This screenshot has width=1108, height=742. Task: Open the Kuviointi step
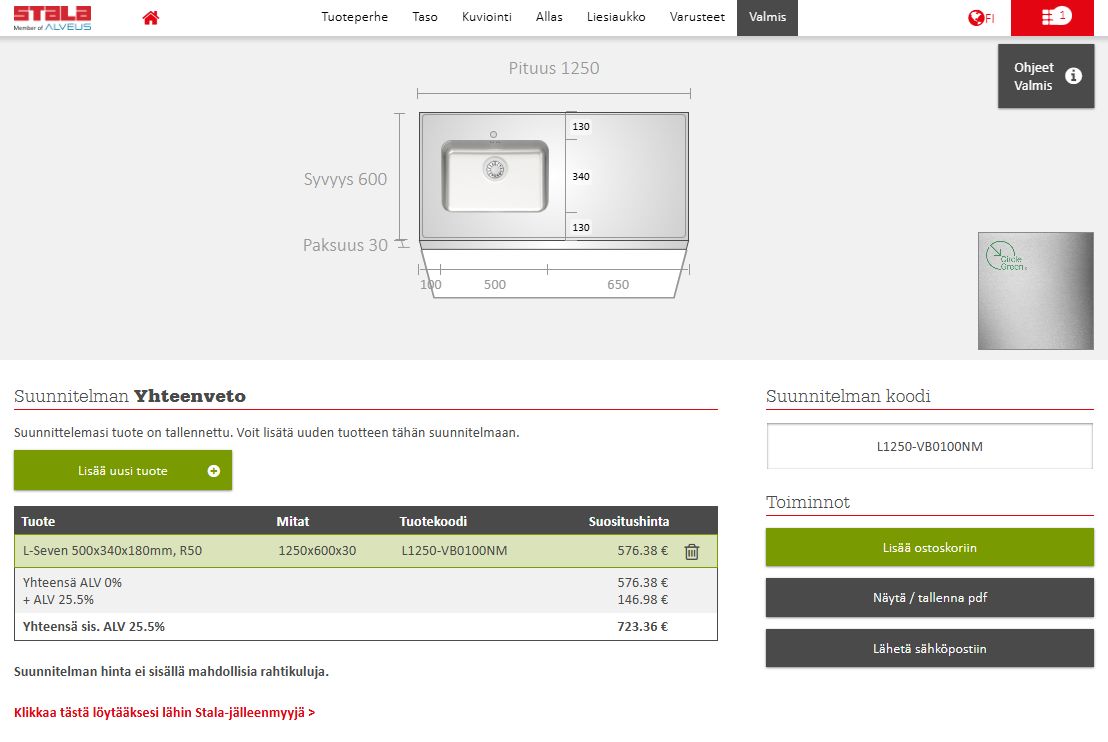point(487,17)
